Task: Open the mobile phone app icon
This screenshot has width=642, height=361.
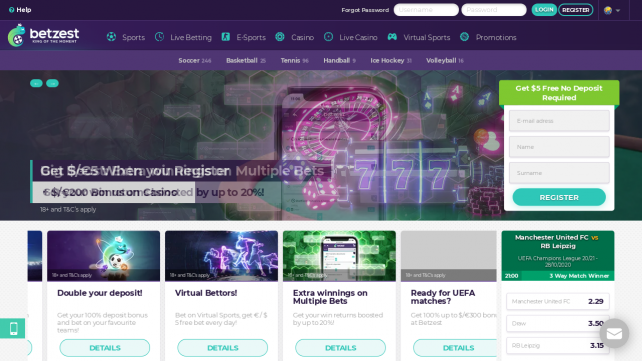Action: tap(13, 328)
